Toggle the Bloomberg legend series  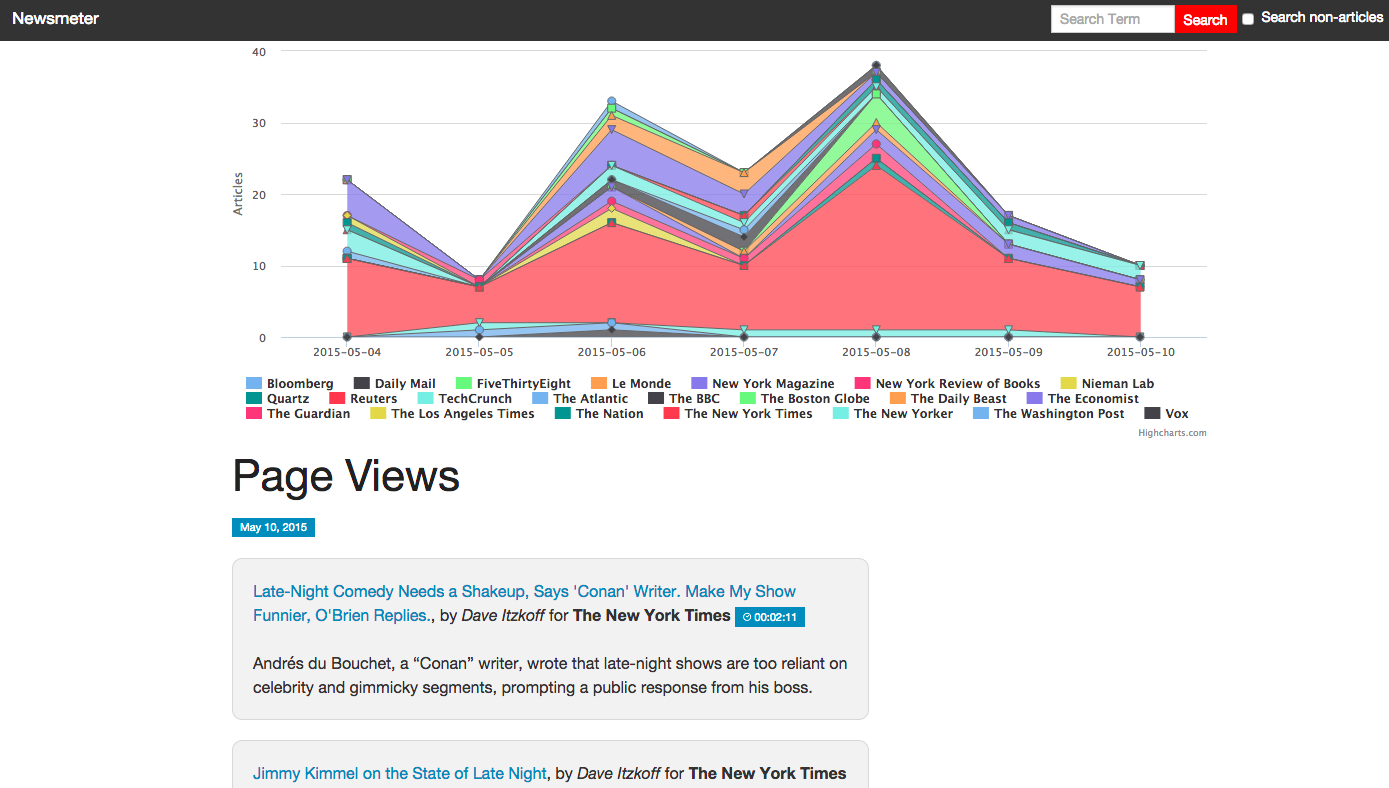pyautogui.click(x=290, y=384)
